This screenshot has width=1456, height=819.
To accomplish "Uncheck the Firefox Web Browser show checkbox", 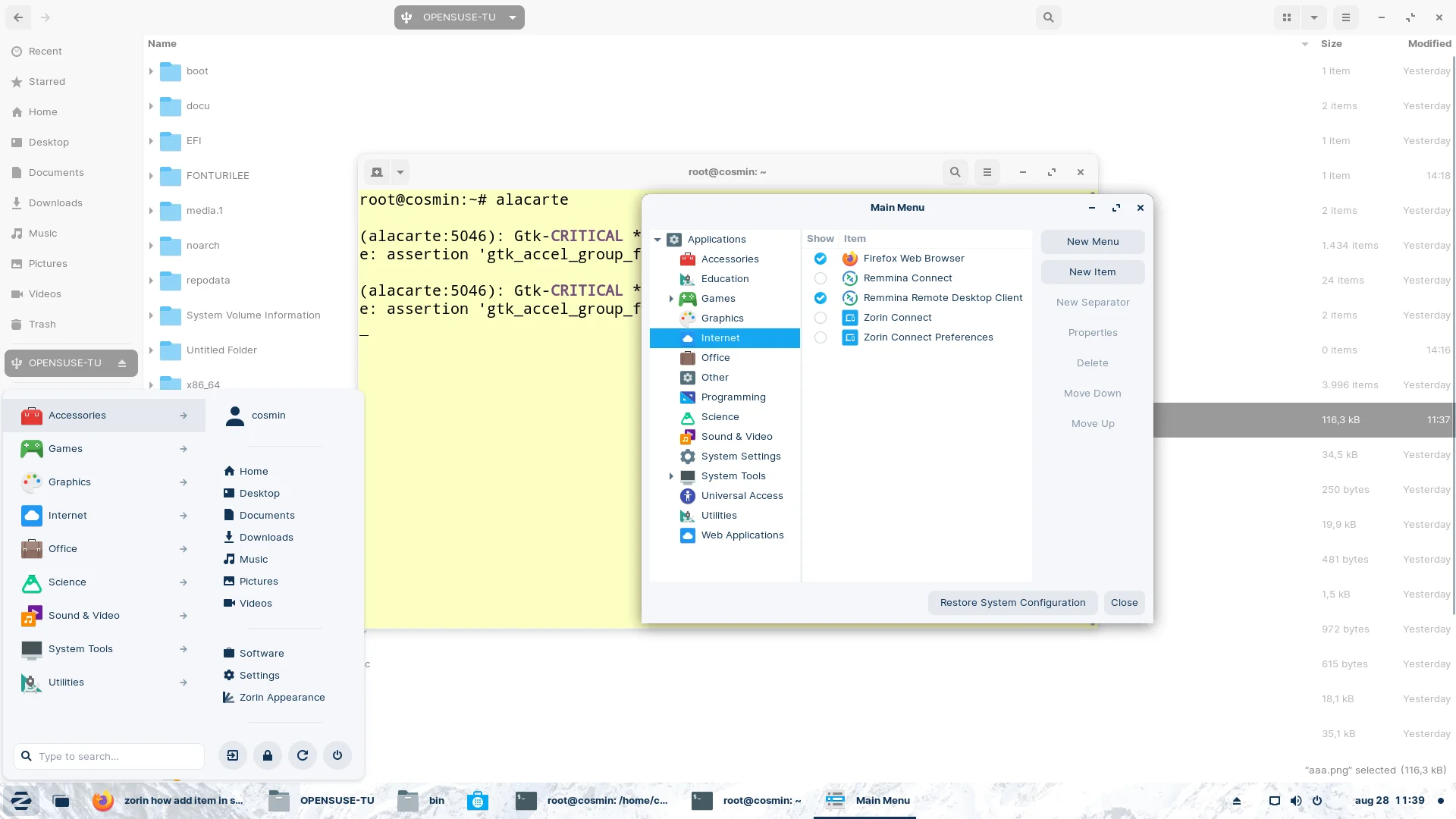I will point(821,259).
